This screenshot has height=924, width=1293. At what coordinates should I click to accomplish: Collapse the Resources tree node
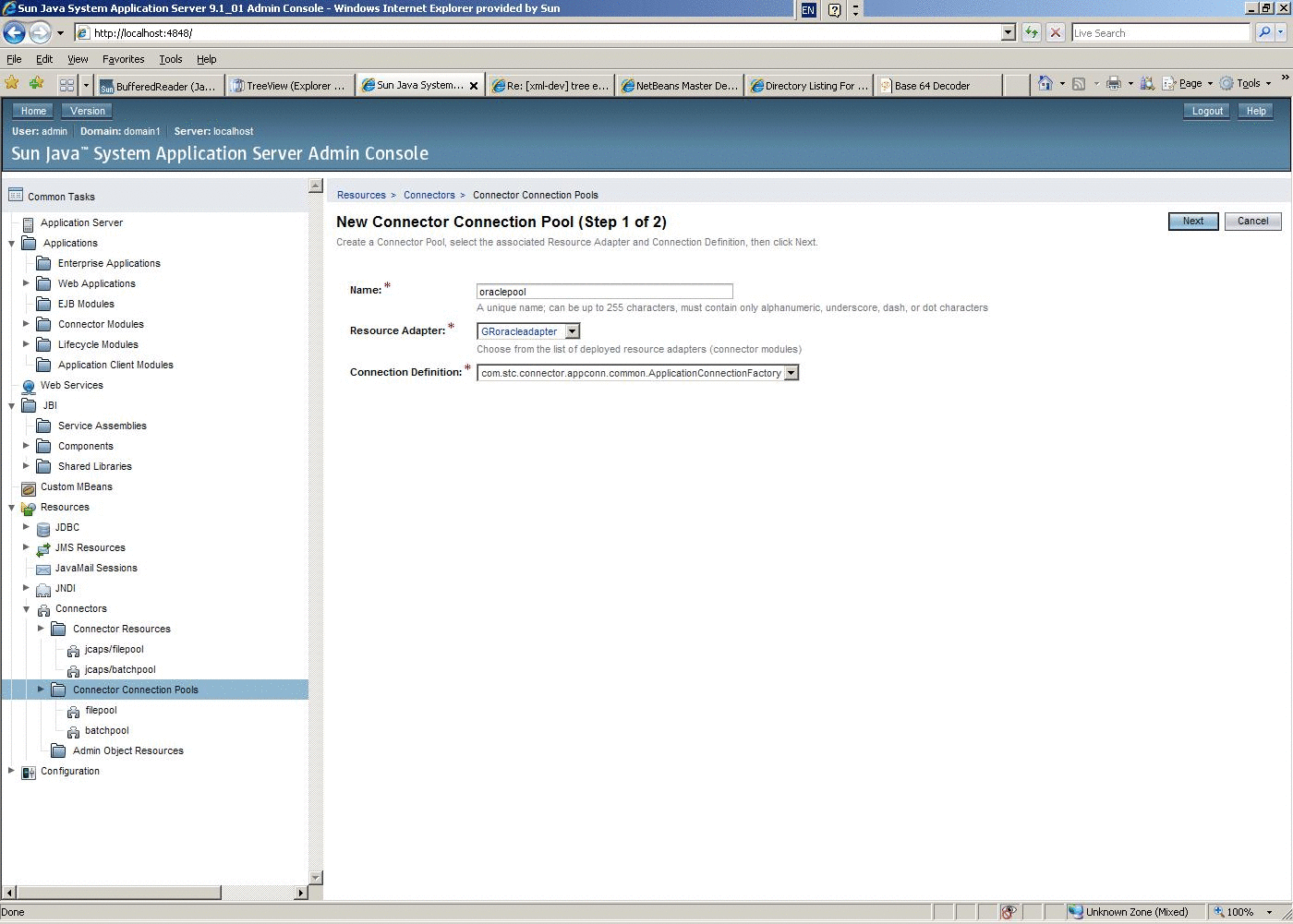(12, 508)
